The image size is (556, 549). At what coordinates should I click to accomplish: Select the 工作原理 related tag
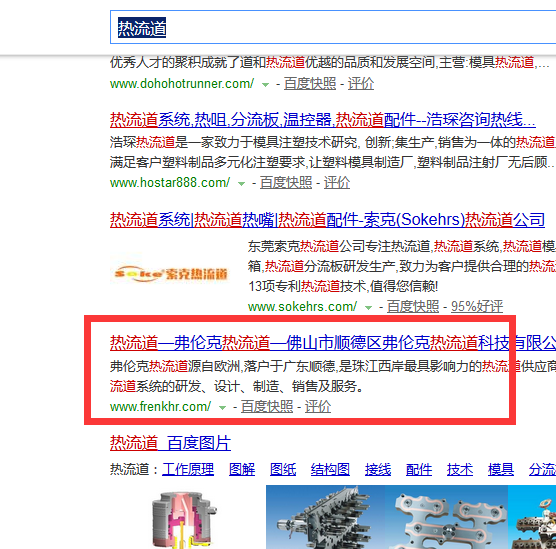point(188,469)
